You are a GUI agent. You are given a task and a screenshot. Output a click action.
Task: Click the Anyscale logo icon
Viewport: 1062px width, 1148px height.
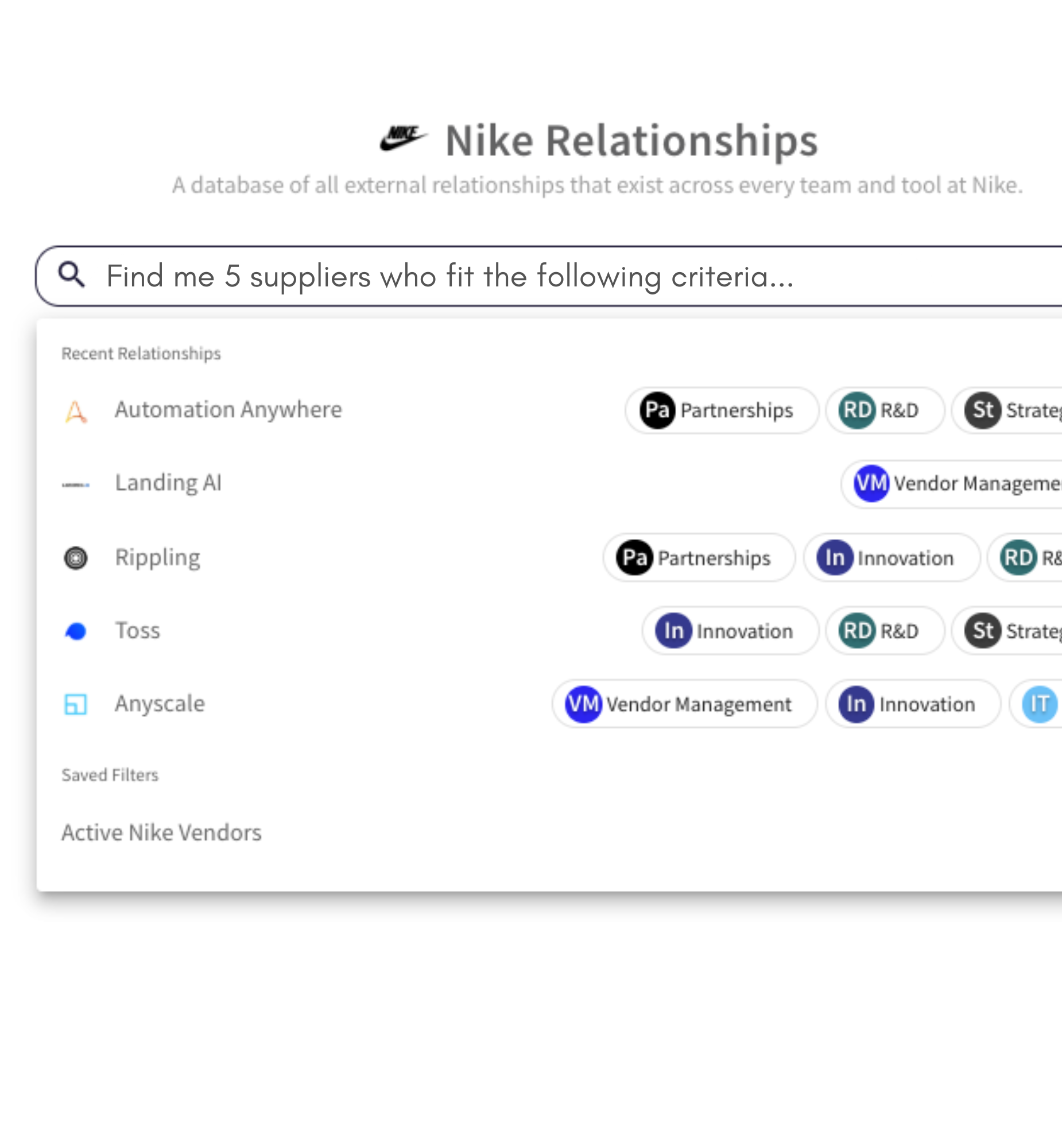pyautogui.click(x=75, y=704)
